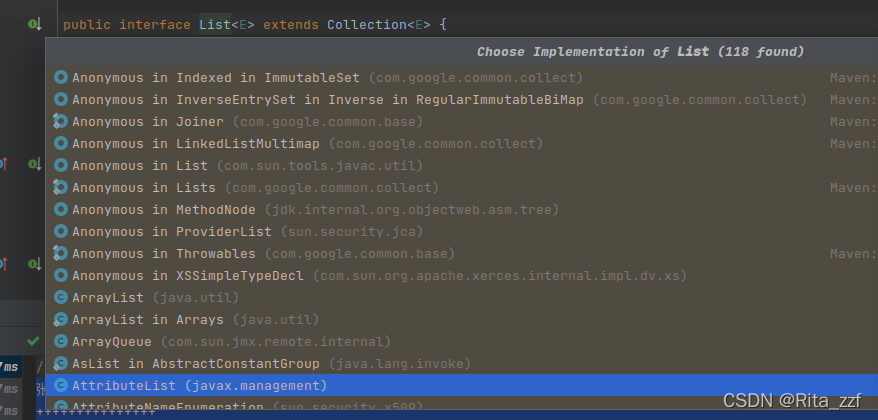Click the implemented-interface gutter icon beside List
Viewport: 878px width, 420px height.
pos(35,24)
